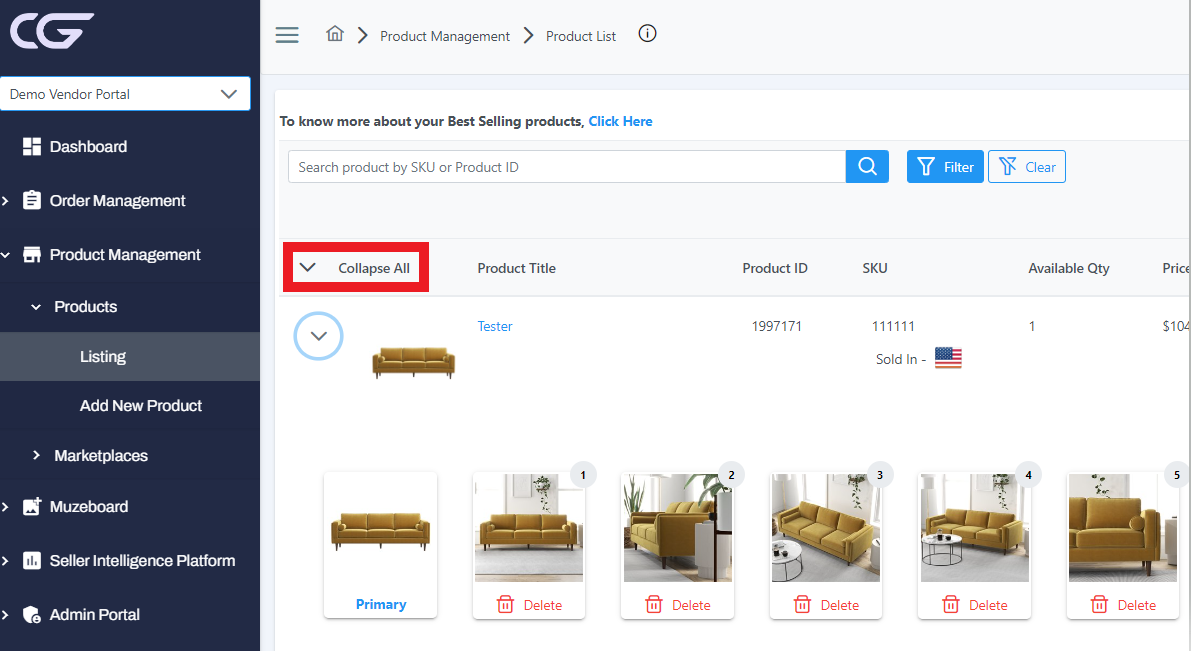Click SKU value 111111

[892, 326]
